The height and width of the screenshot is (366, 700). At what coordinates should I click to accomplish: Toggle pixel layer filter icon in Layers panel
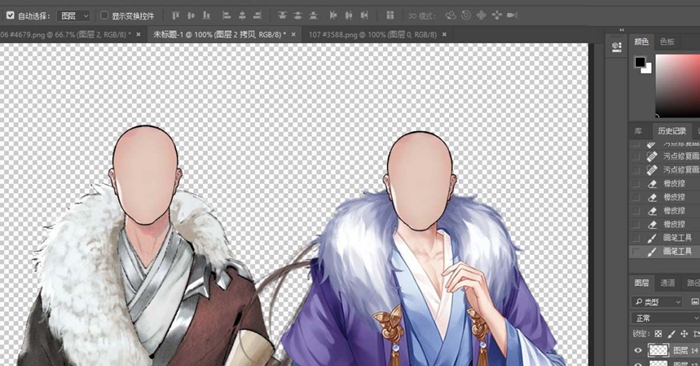[x=695, y=302]
